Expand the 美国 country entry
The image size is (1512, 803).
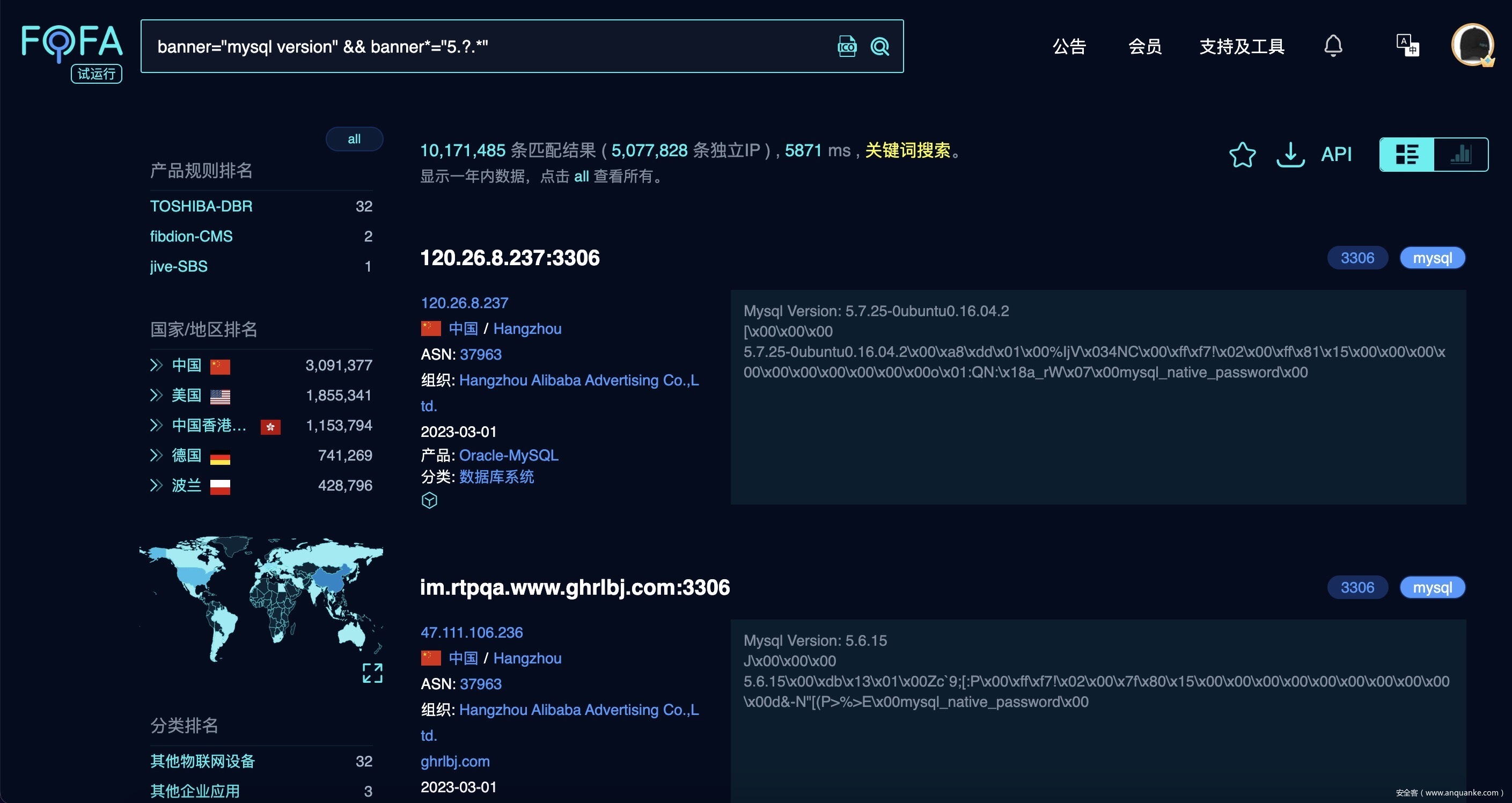[x=156, y=395]
